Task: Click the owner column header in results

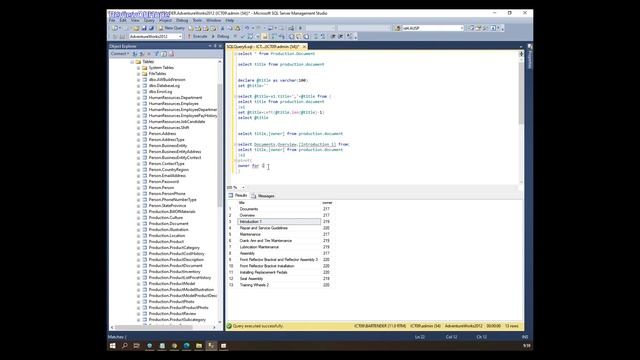Action: pyautogui.click(x=327, y=203)
